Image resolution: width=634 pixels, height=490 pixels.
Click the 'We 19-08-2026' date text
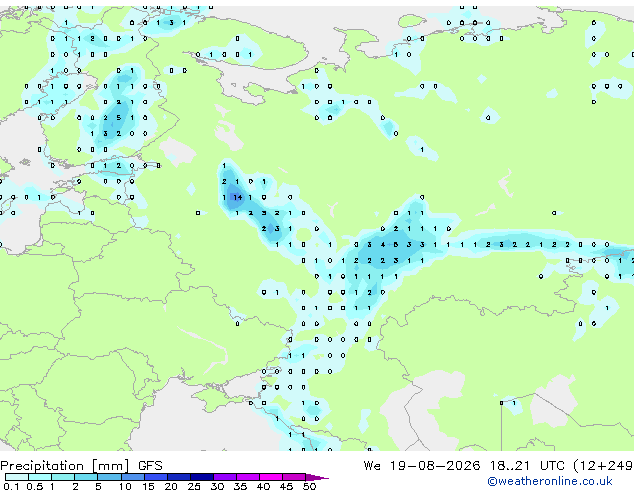pos(422,466)
